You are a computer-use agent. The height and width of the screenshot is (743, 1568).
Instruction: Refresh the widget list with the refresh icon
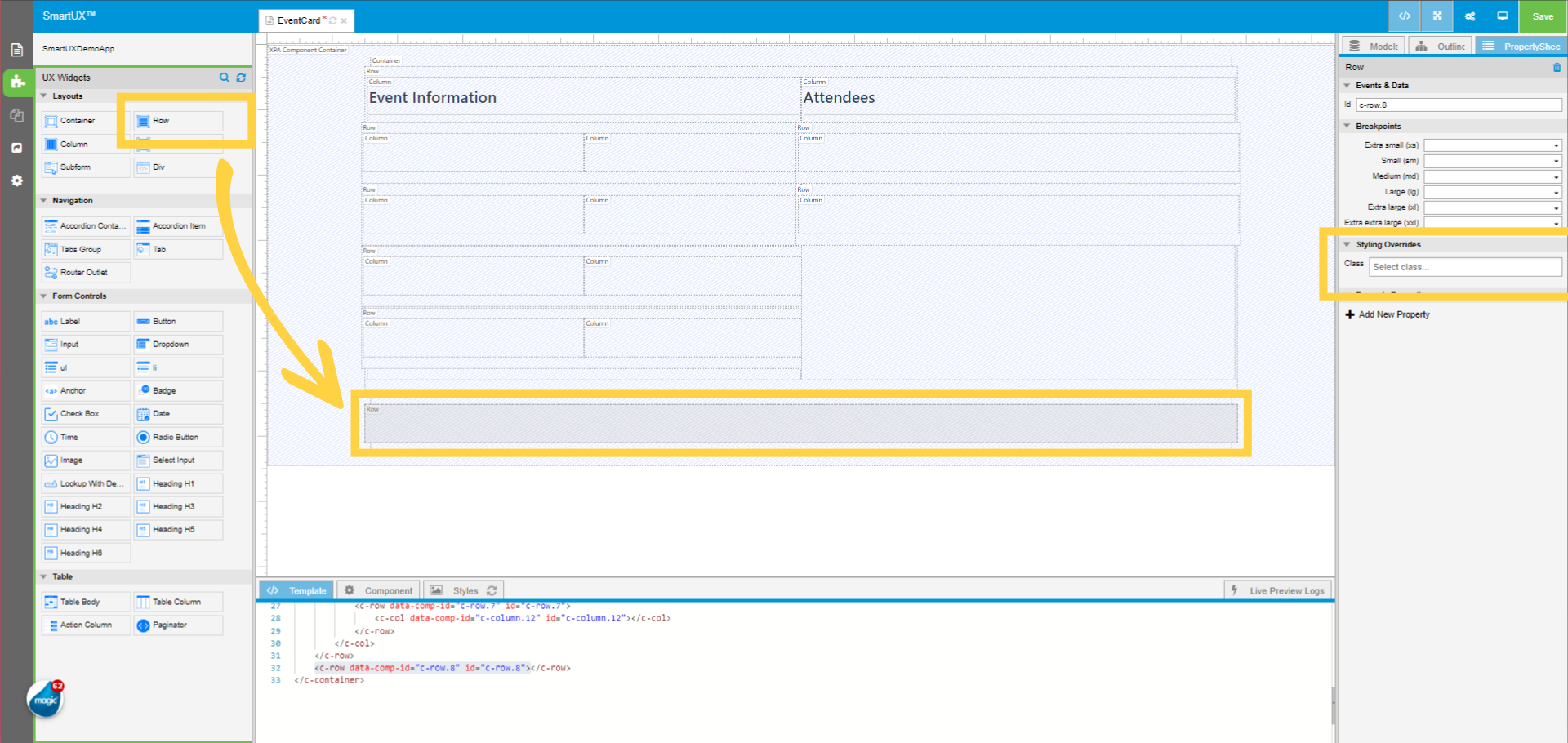[241, 78]
